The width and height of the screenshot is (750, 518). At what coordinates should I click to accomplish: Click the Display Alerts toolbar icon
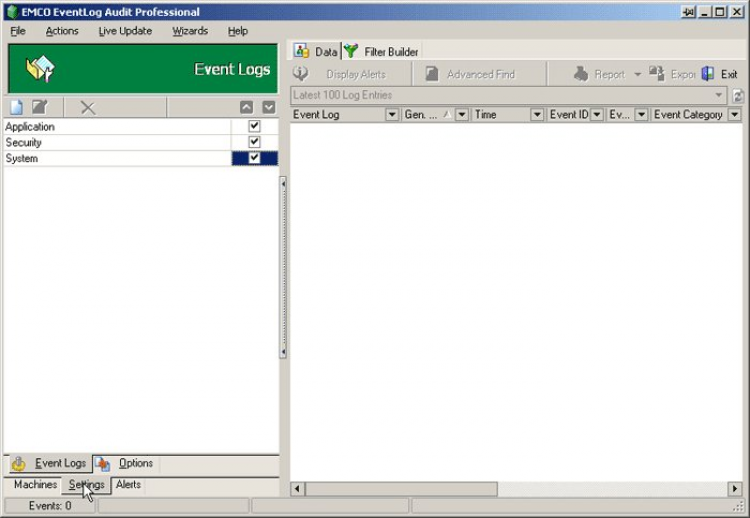click(x=300, y=74)
